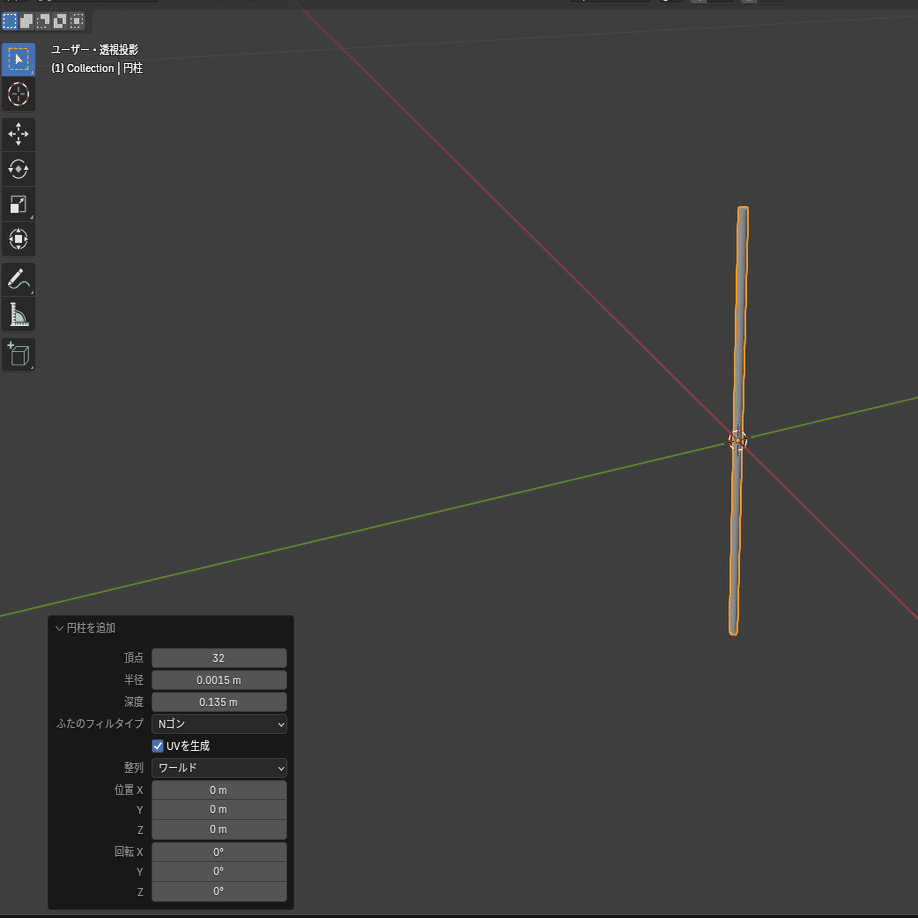Select the Scale tool
Screen dimensions: 918x918
[x=18, y=204]
